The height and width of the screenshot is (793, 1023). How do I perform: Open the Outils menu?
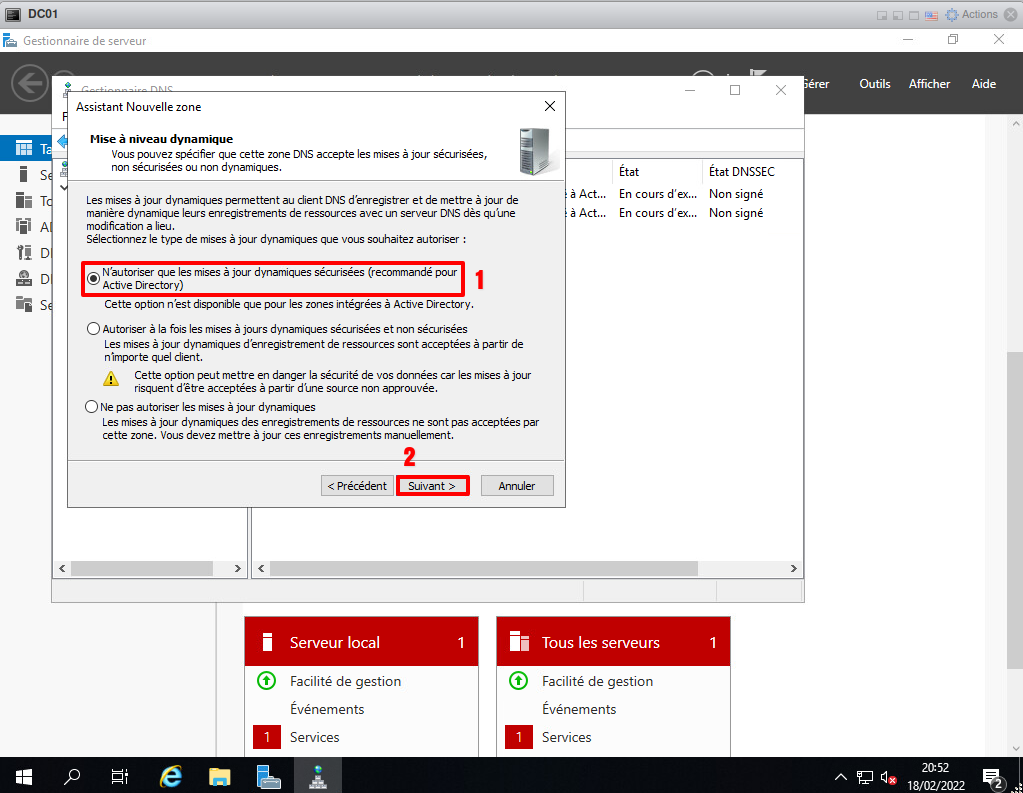(874, 84)
